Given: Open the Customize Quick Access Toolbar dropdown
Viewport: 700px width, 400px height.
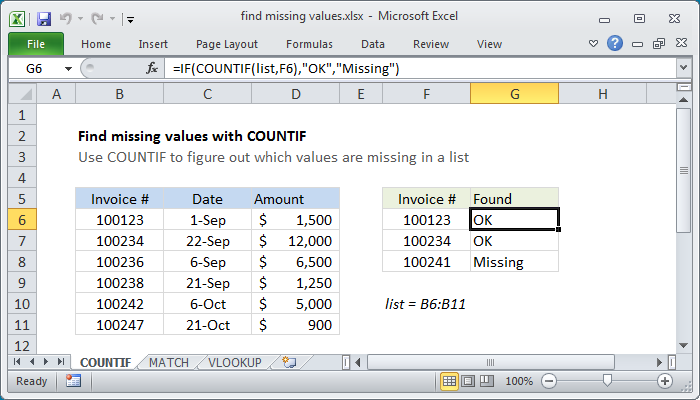Looking at the screenshot, I should [x=131, y=18].
